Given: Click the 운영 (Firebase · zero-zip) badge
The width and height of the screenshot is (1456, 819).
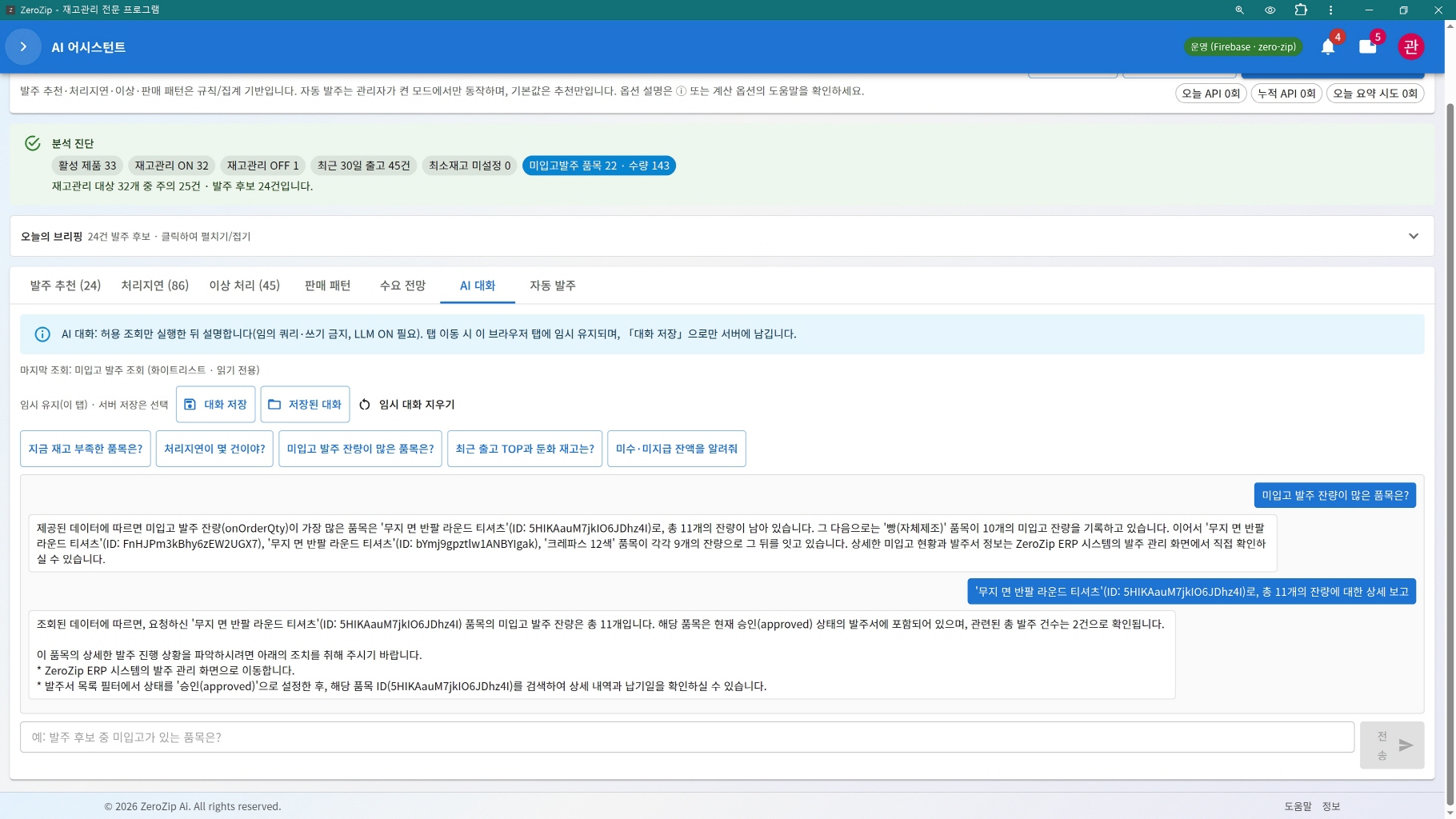Looking at the screenshot, I should pos(1243,47).
